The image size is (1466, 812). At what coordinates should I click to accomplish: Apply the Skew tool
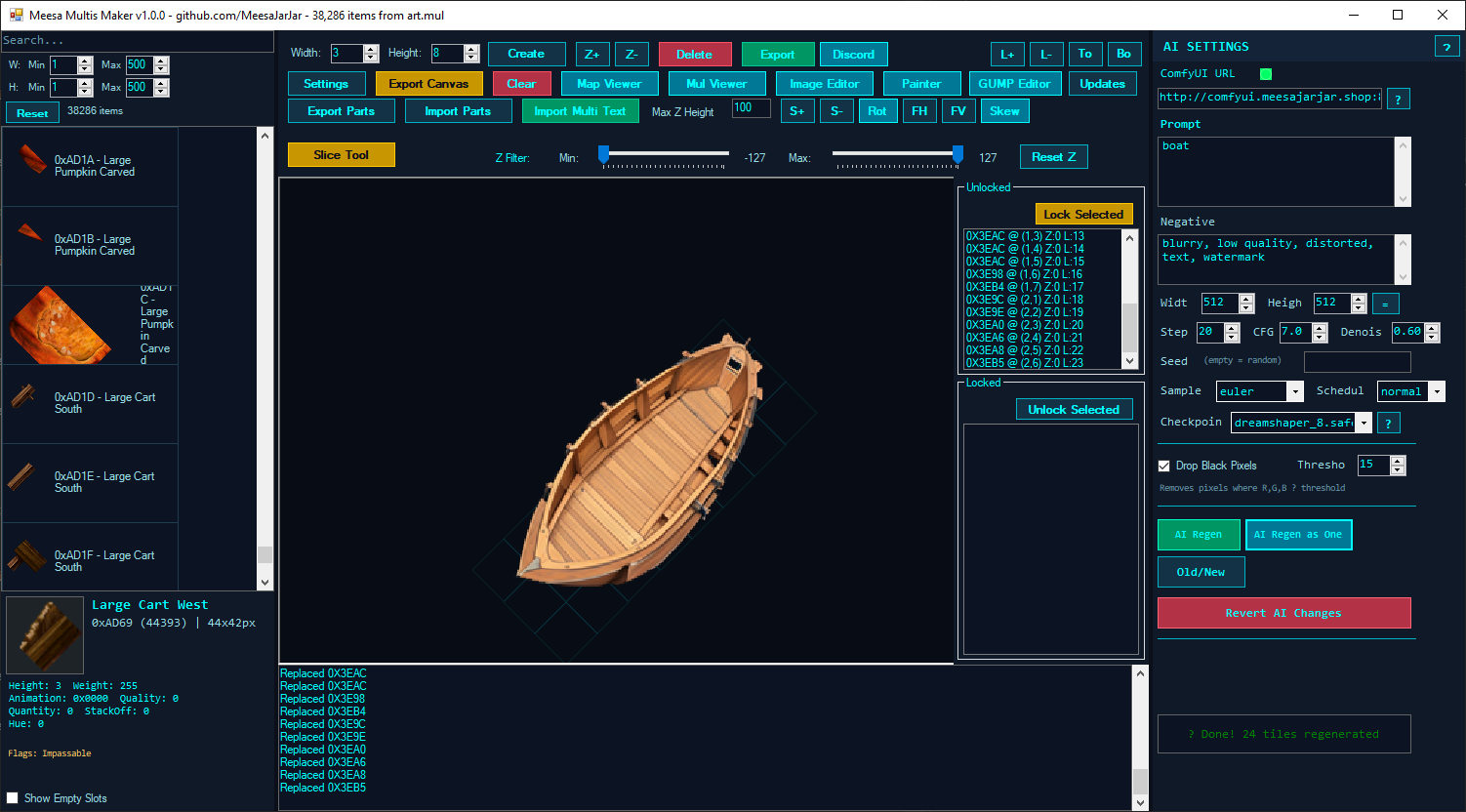click(1004, 111)
